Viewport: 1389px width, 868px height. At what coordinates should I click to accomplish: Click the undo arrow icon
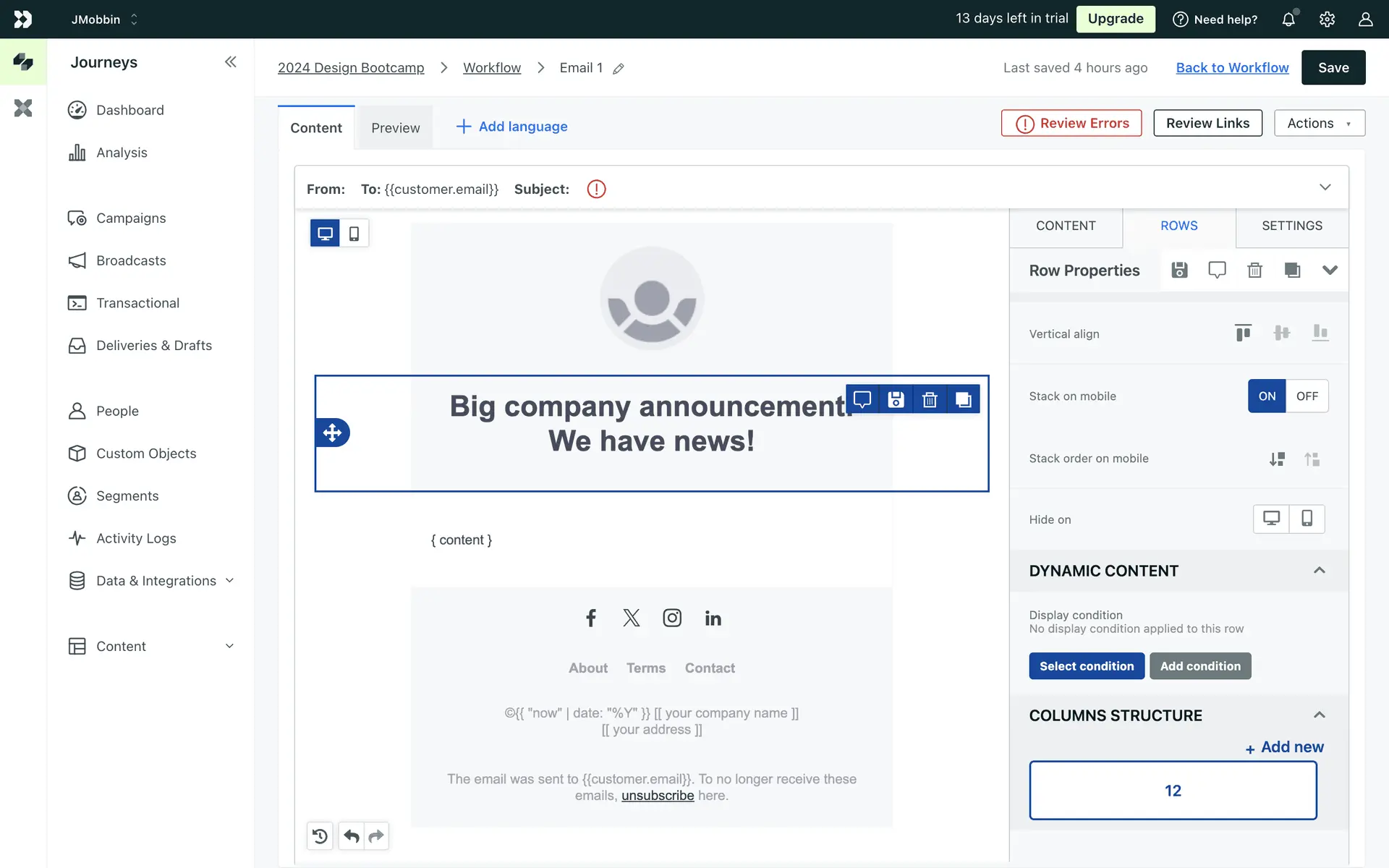[x=352, y=836]
